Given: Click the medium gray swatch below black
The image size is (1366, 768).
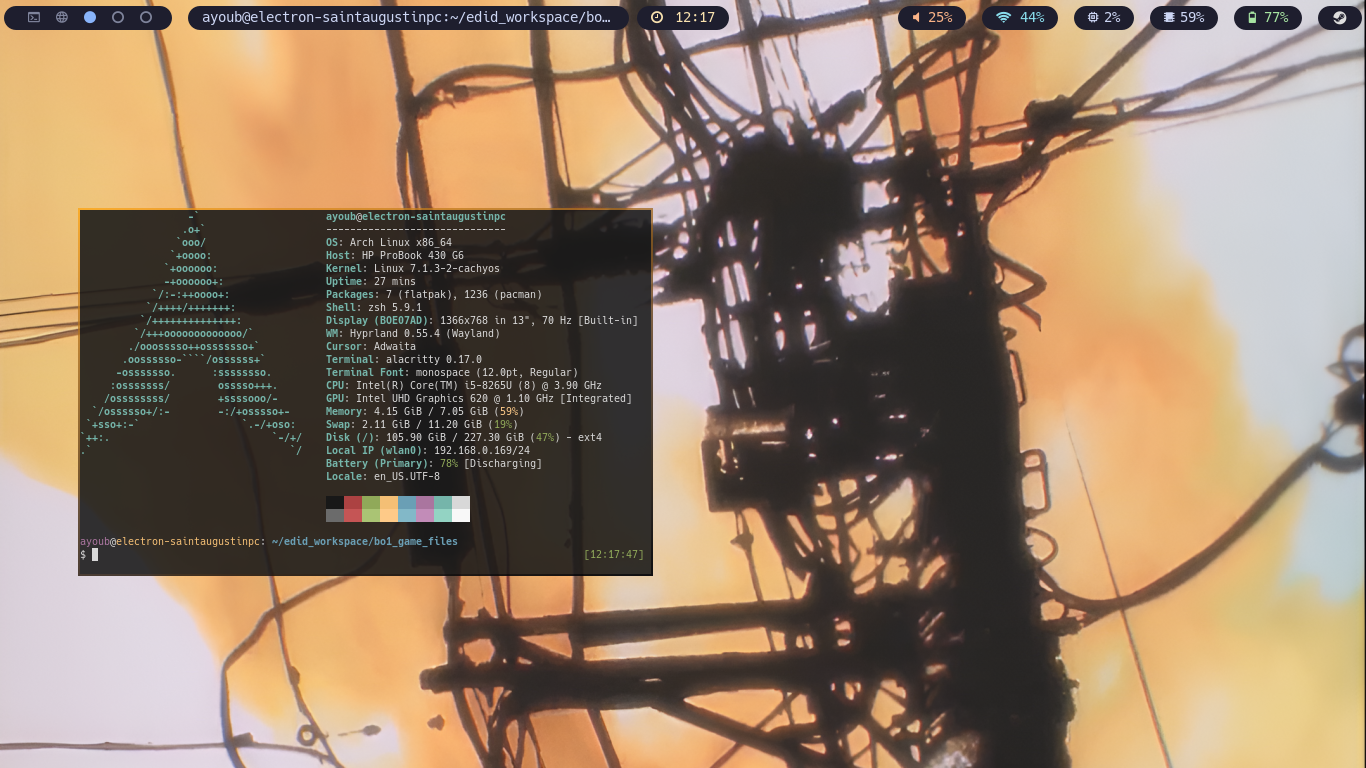Looking at the screenshot, I should coord(335,515).
